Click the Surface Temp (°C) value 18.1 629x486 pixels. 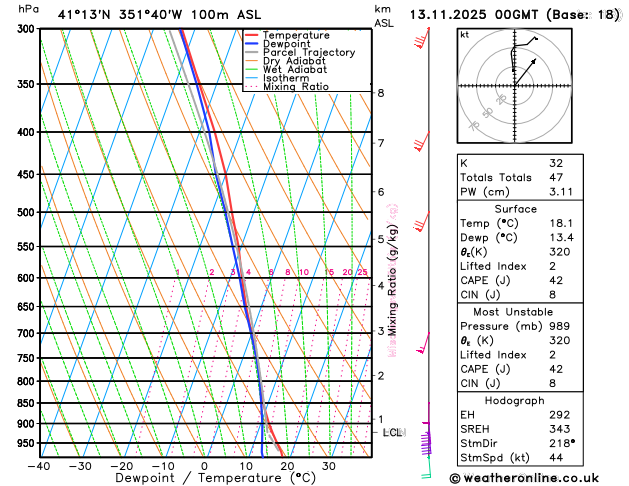coord(561,223)
